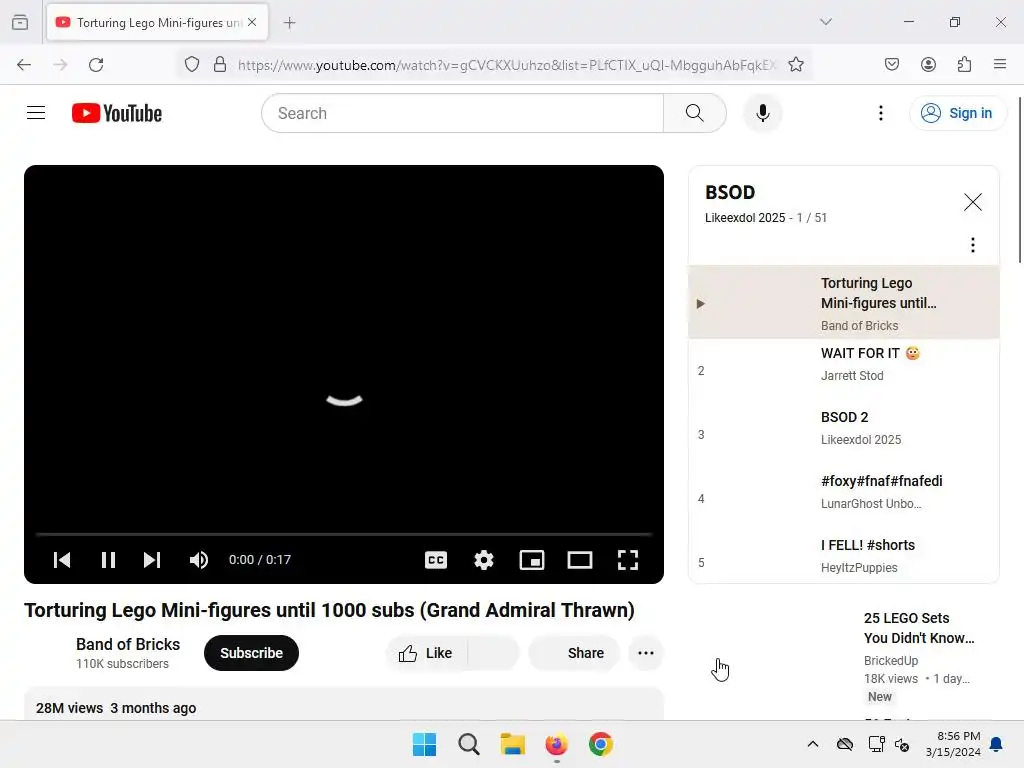Play WAIT FOR IT playlist video
The image size is (1024, 768).
(x=844, y=370)
